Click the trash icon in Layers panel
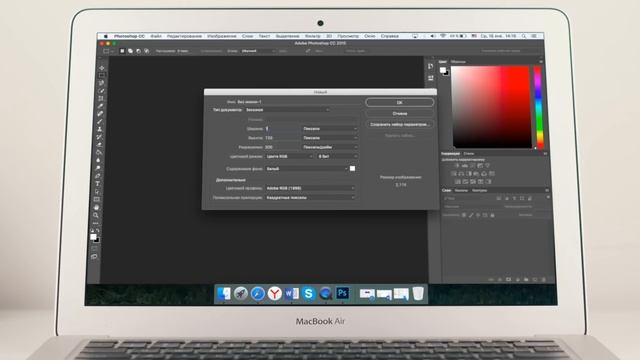Image resolution: width=640 pixels, height=360 pixels. [543, 280]
